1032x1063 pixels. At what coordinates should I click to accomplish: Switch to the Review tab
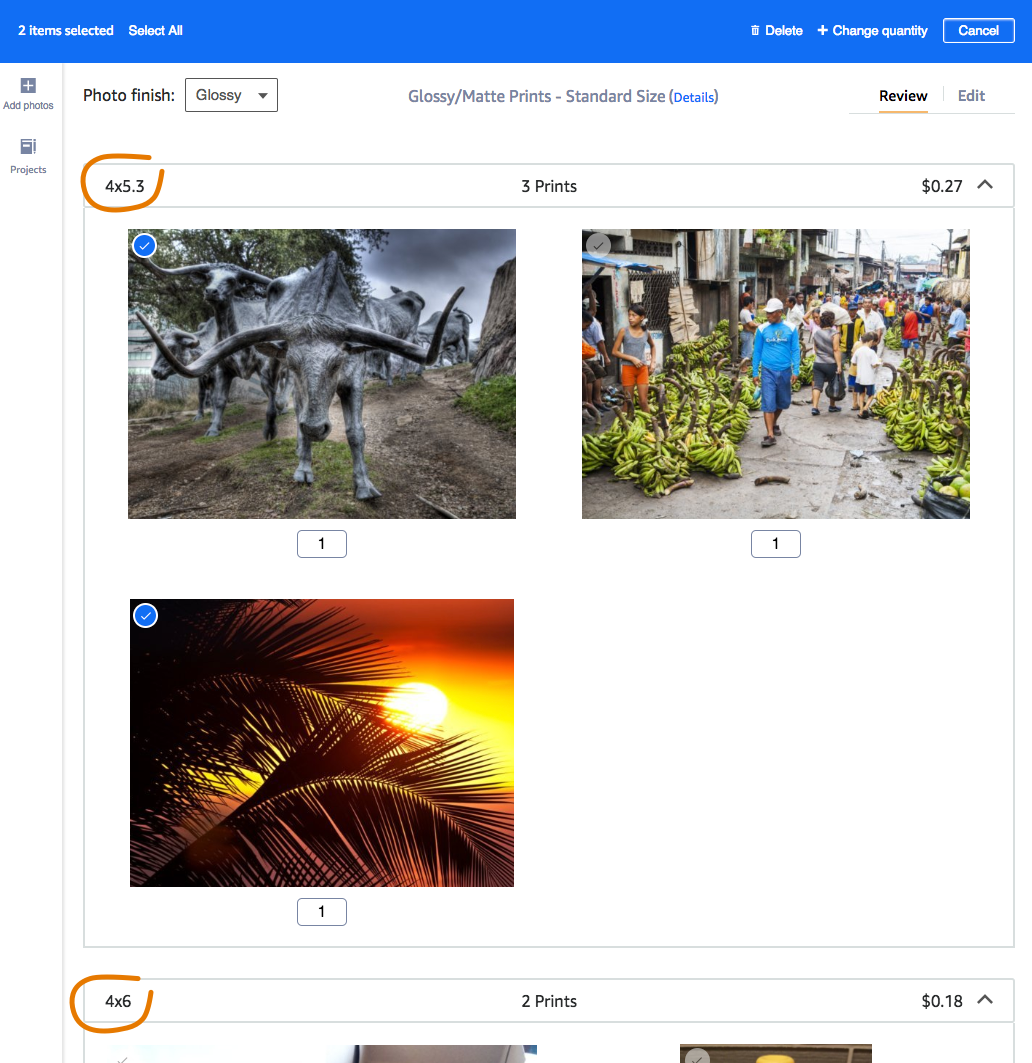pos(903,96)
